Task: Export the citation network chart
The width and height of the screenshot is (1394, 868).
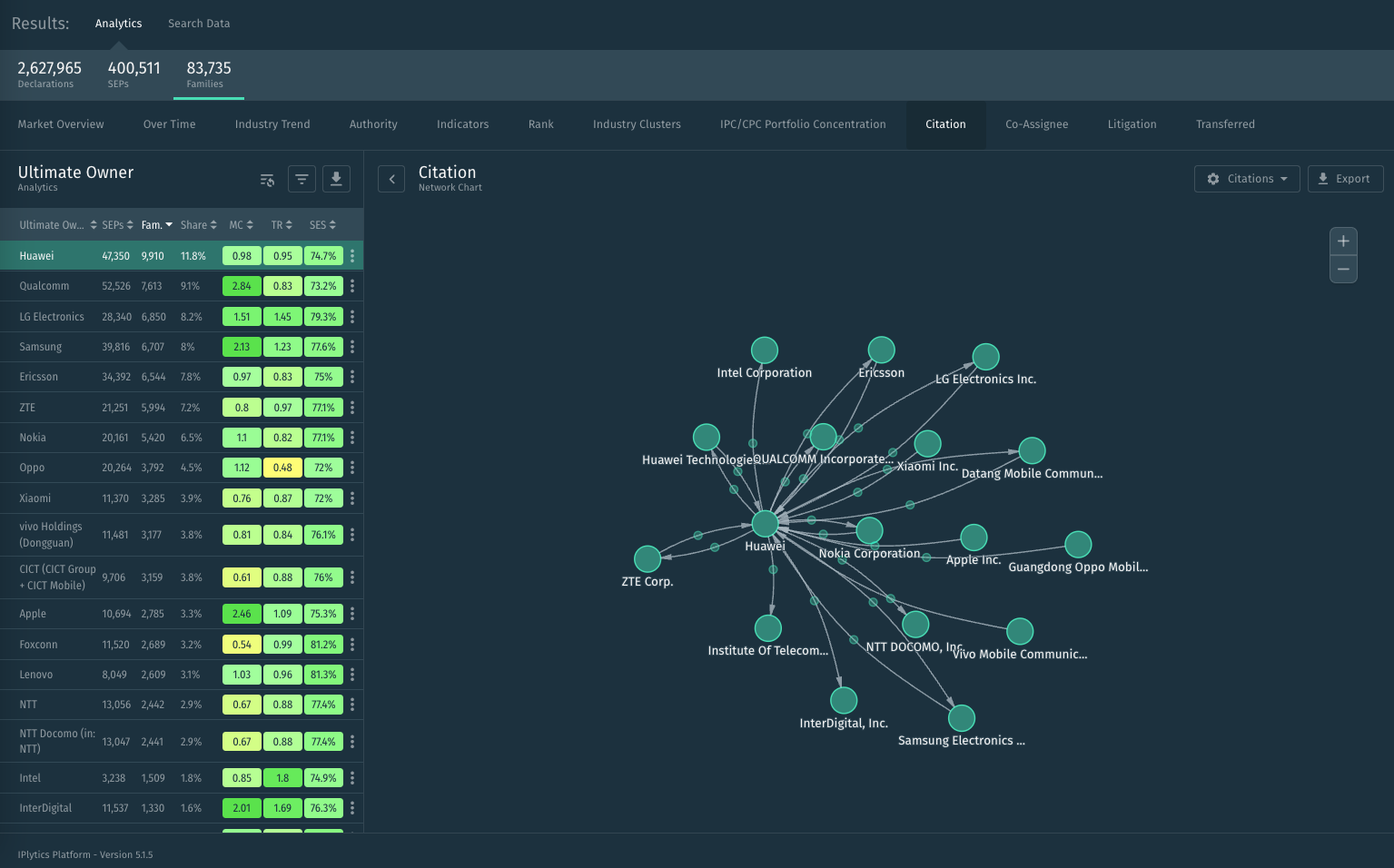Action: (1345, 179)
